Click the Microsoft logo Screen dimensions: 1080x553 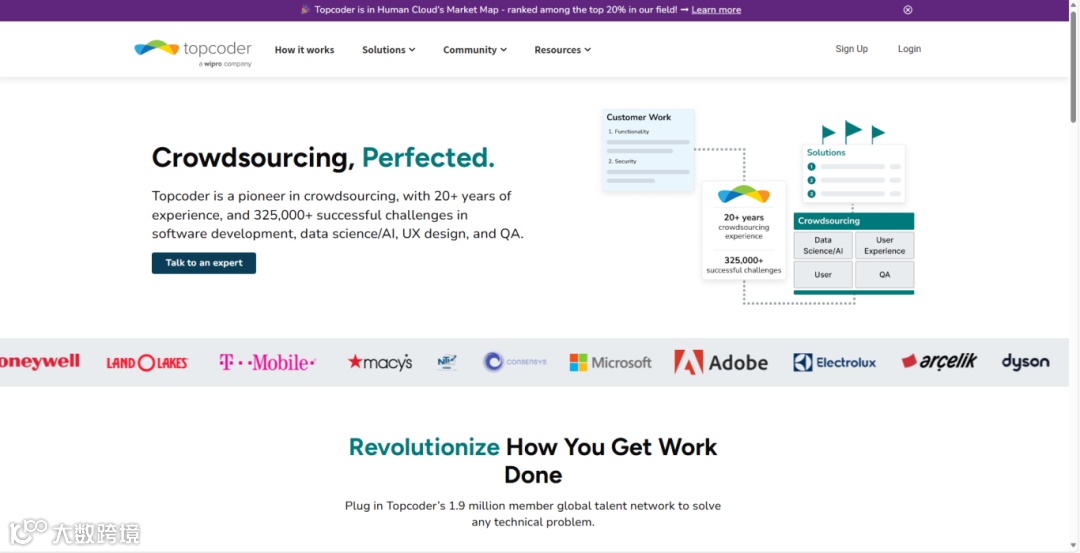click(610, 362)
